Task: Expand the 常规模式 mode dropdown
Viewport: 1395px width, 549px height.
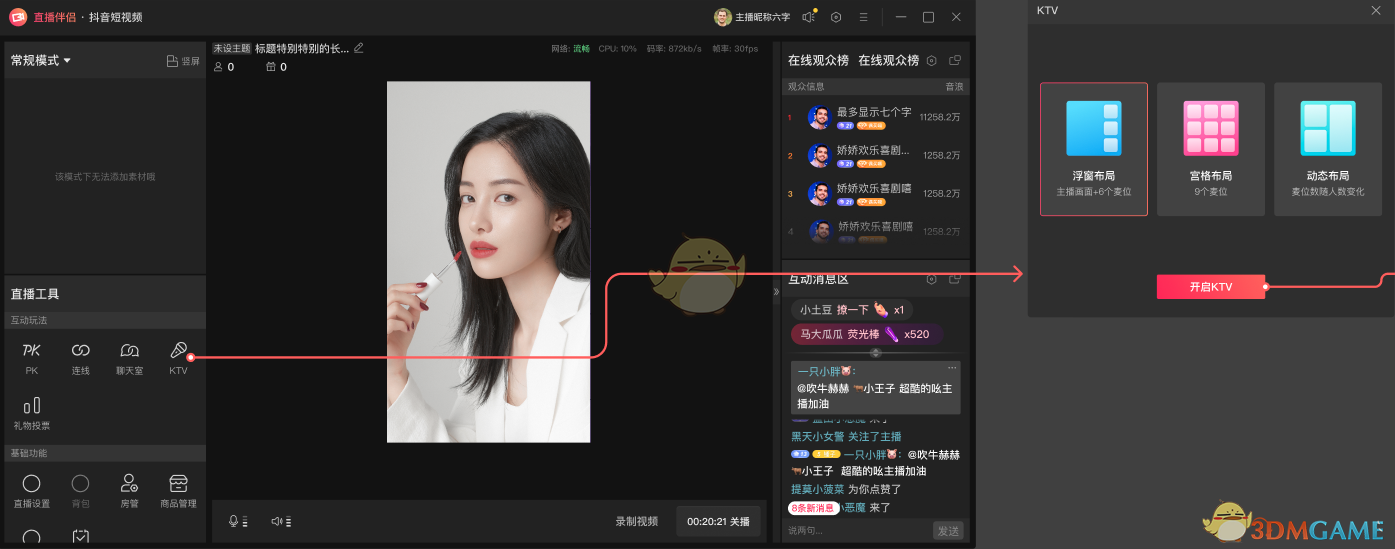Action: 41,61
